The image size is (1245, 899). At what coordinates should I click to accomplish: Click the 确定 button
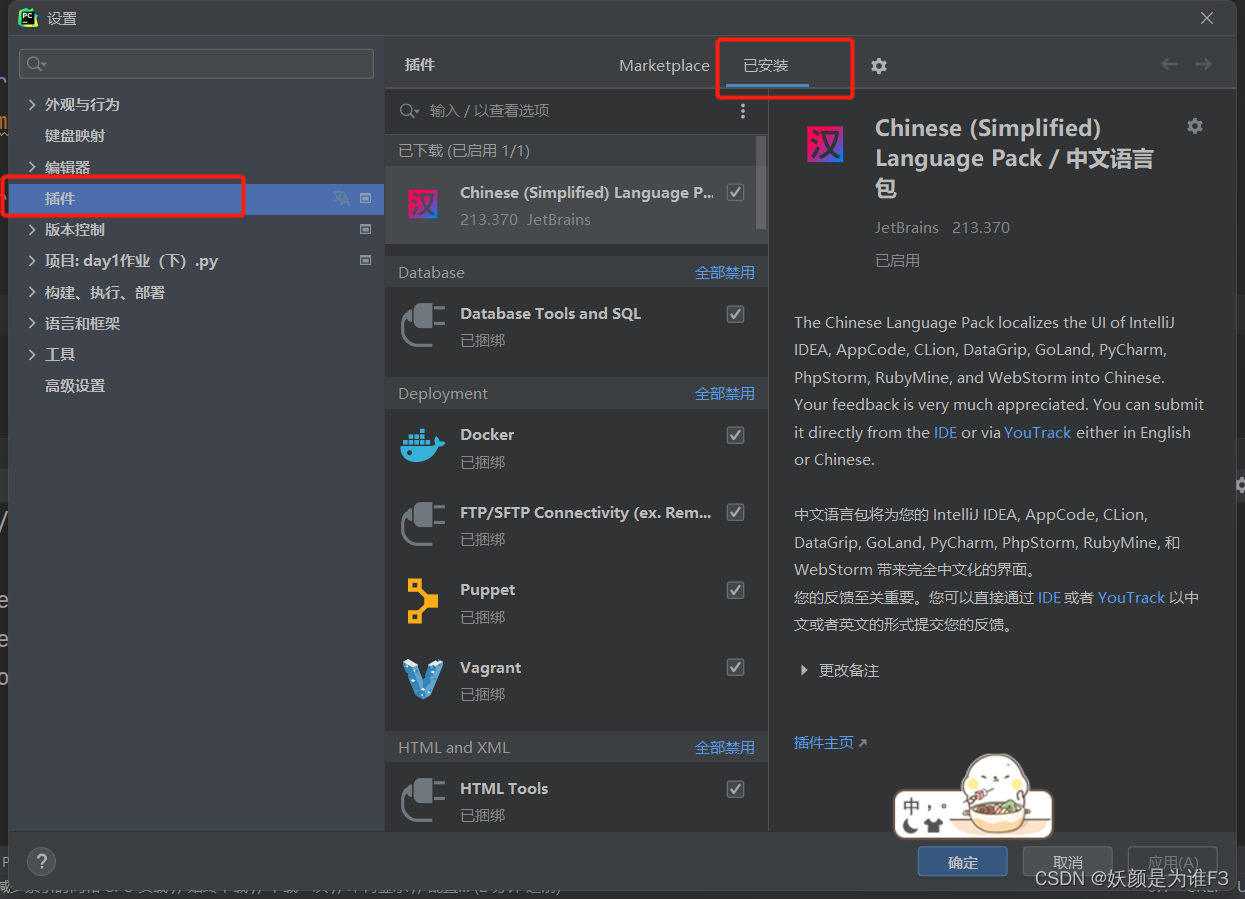pyautogui.click(x=963, y=862)
